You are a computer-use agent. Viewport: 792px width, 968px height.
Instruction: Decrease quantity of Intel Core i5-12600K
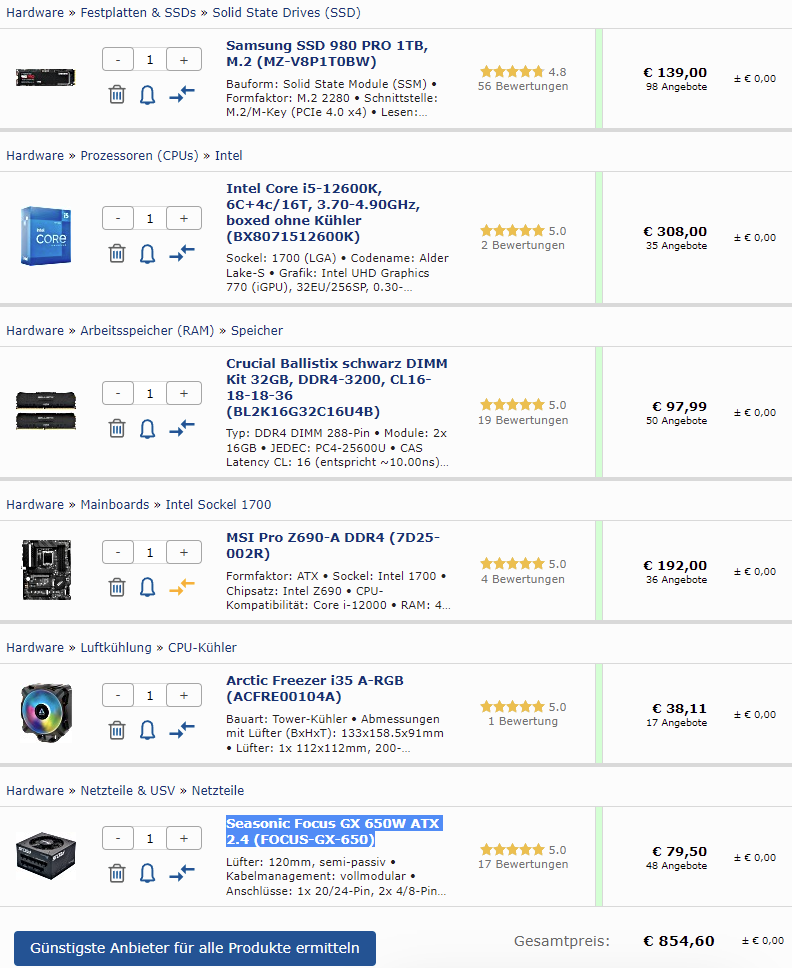point(118,219)
